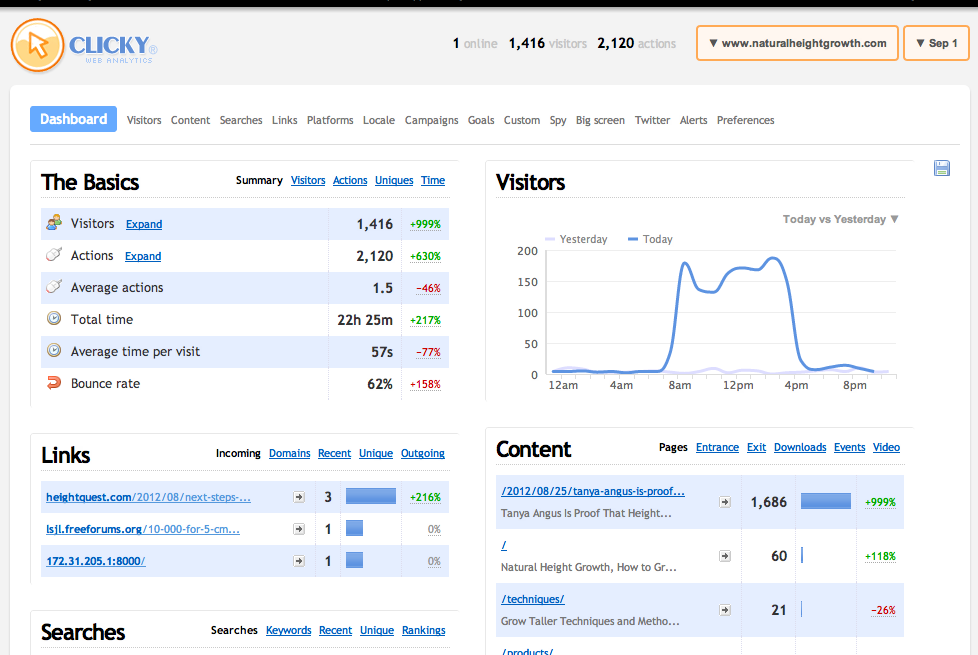Click the Keywords link in Searches panel
This screenshot has width=978, height=655.
(289, 630)
